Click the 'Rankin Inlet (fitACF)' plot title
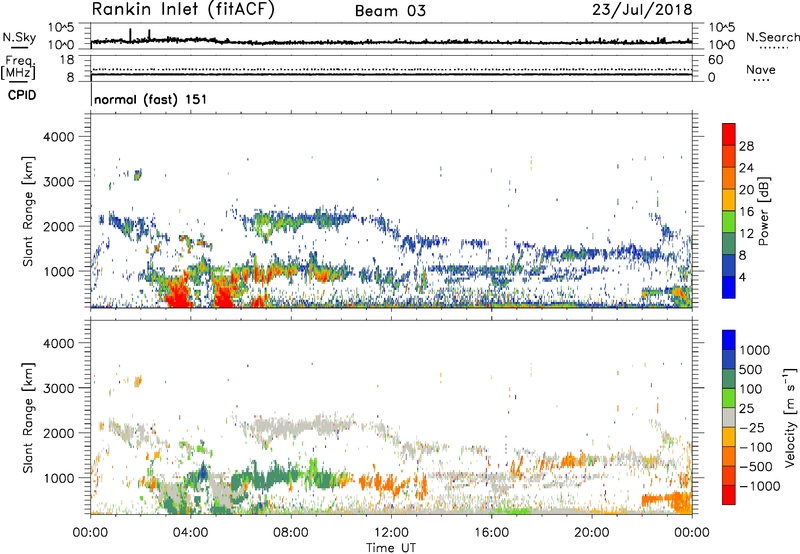This screenshot has height=554, width=800. point(183,9)
